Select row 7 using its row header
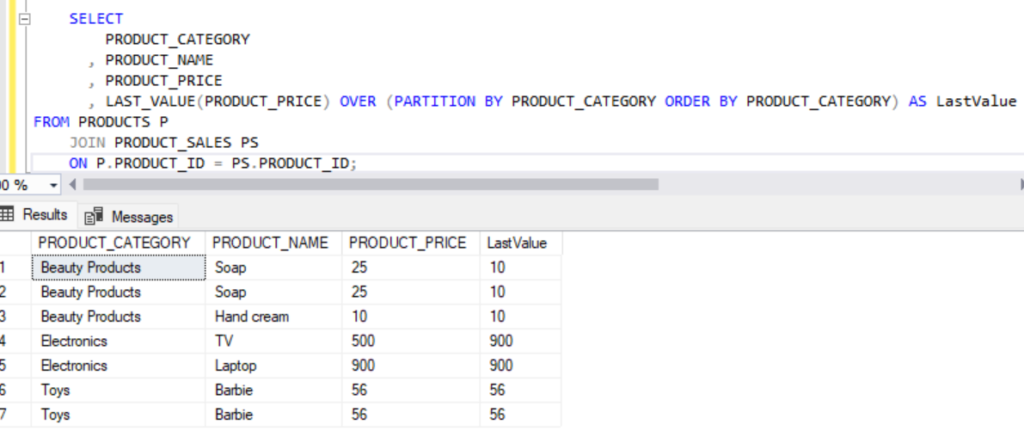The image size is (1024, 437). coord(12,414)
